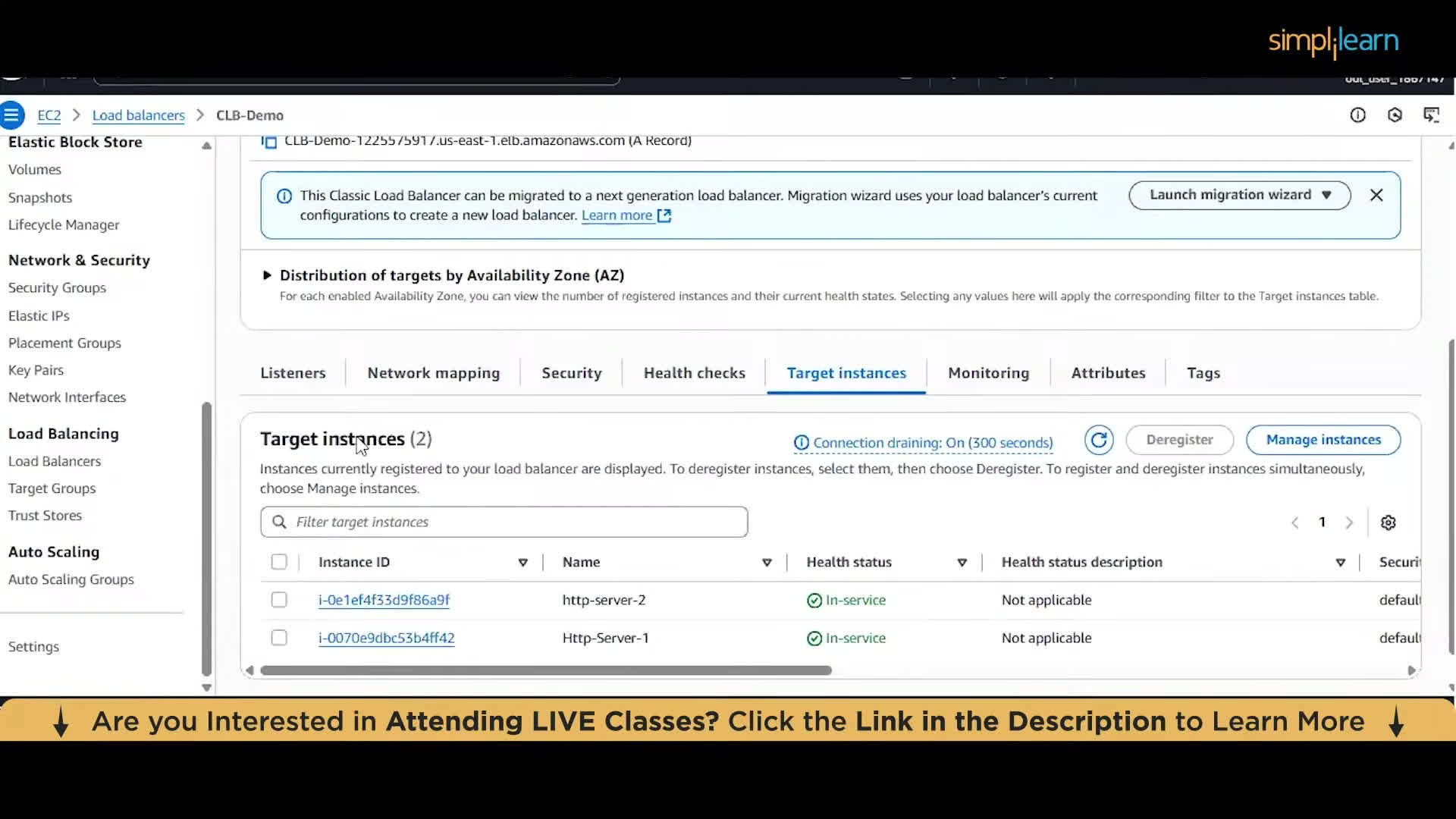Screen dimensions: 1456x819
Task: Switch to the Listeners tab
Action: coord(293,373)
